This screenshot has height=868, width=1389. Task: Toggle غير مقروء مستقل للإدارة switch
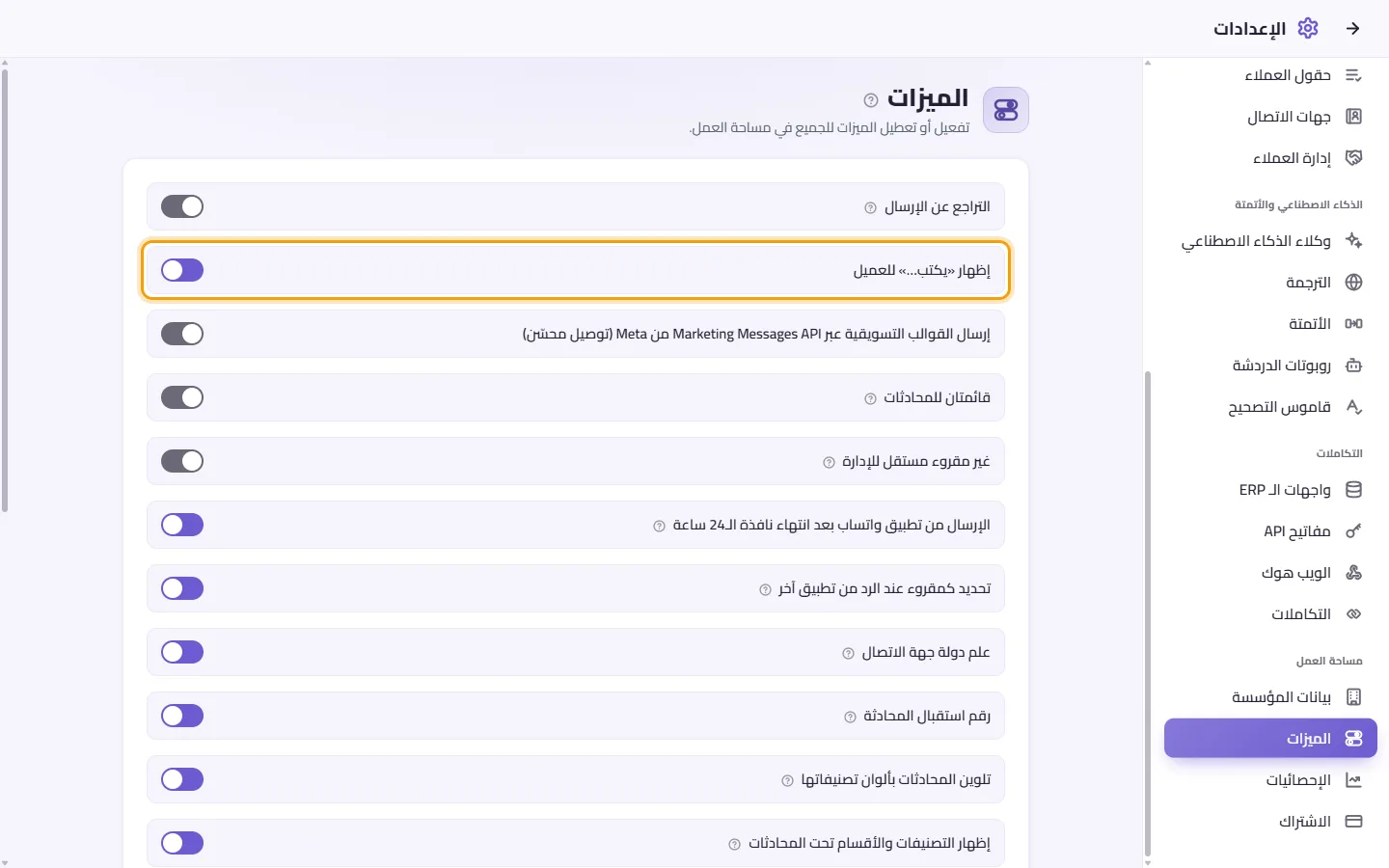(x=182, y=461)
